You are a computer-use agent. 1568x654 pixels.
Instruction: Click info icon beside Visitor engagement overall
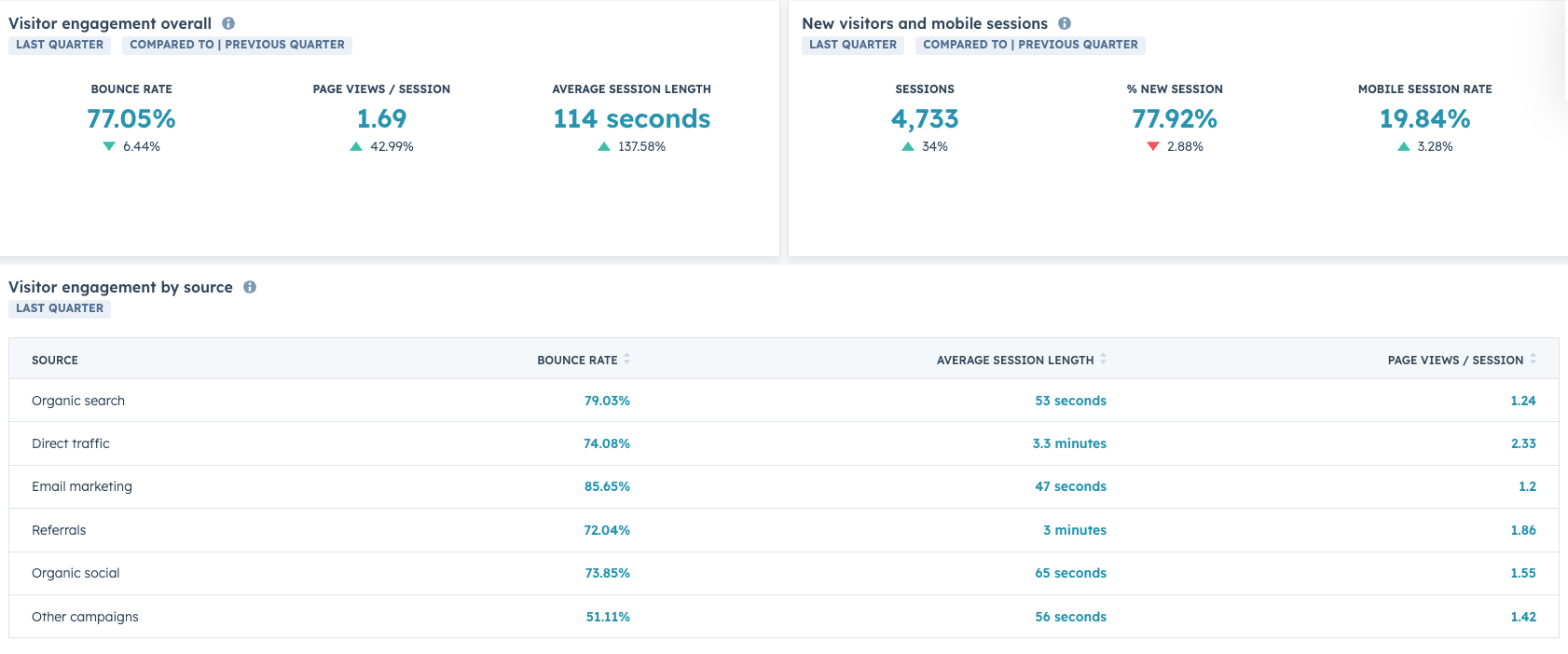point(228,23)
